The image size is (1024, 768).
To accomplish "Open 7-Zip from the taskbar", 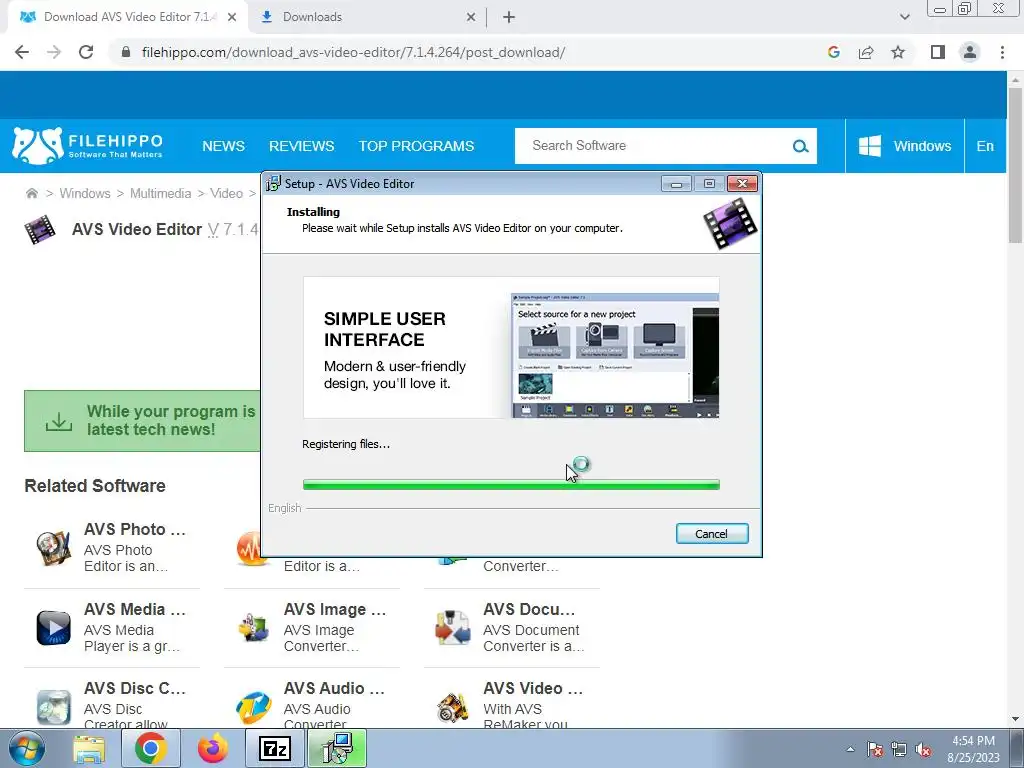I will click(x=274, y=749).
